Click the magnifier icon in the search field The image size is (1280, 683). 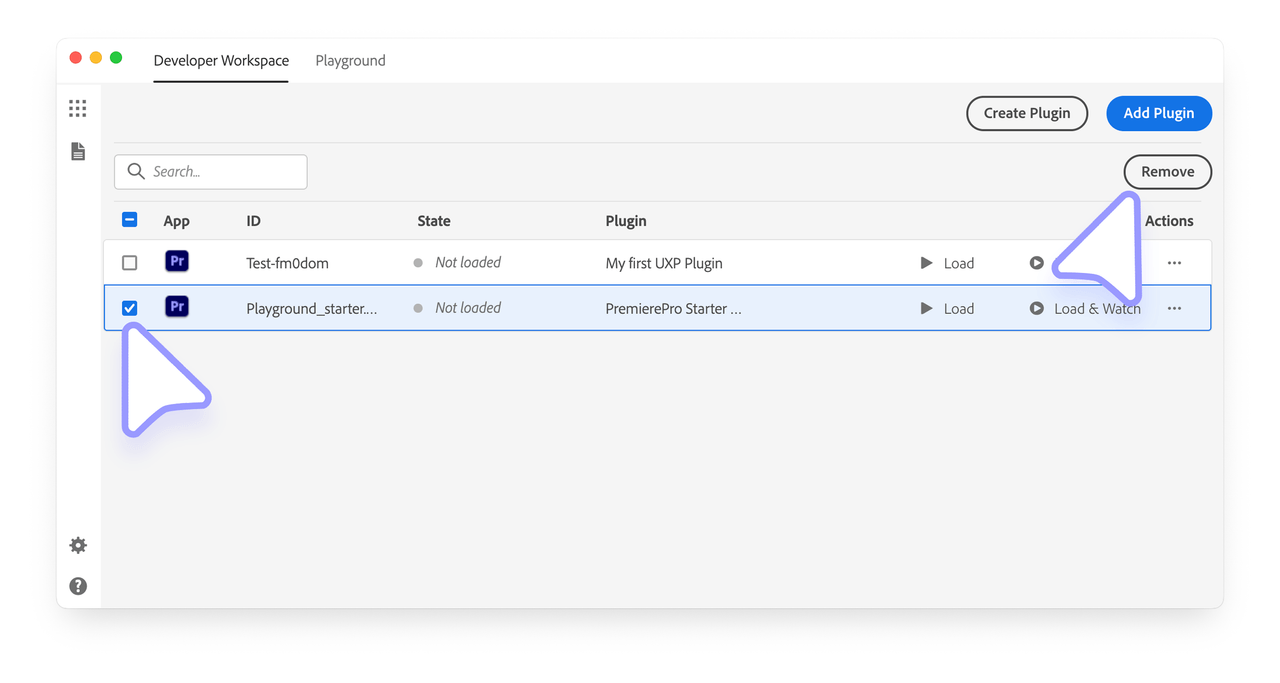coord(136,171)
